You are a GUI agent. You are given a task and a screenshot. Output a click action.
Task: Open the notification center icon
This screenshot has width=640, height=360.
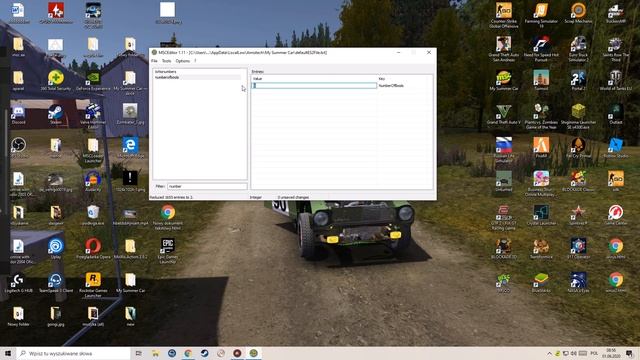click(x=629, y=353)
